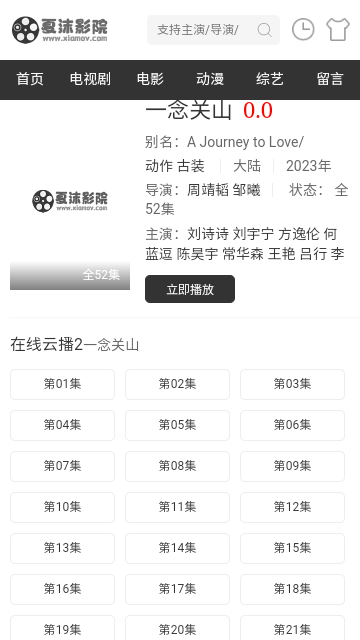Open the 综艺 section
The height and width of the screenshot is (640, 360).
[x=270, y=79]
